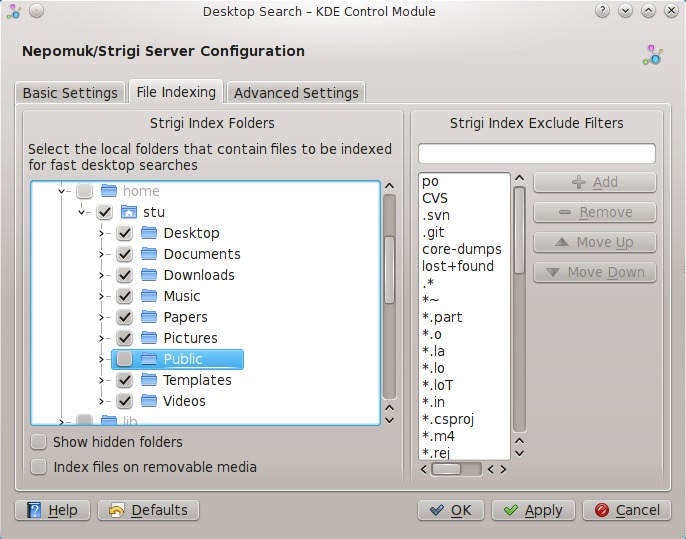Toggle Show hidden folders checkbox
The height and width of the screenshot is (539, 686).
[39, 442]
